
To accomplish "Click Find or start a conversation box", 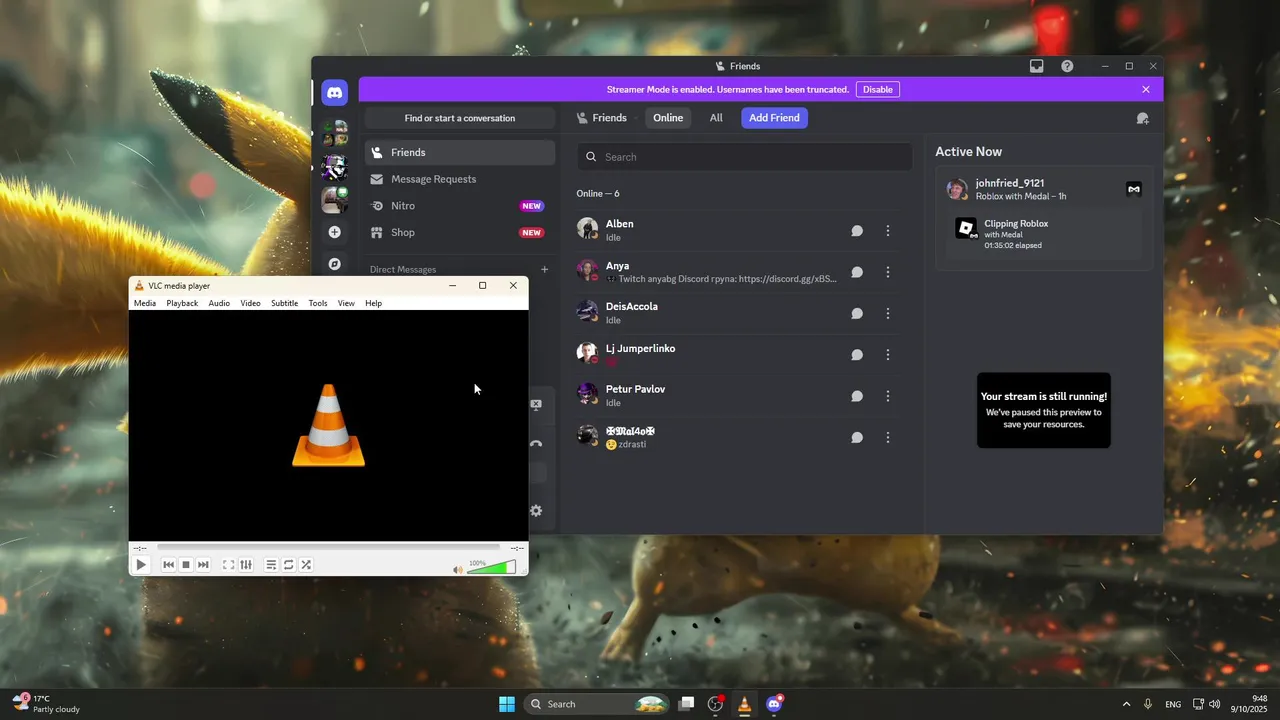I will [460, 118].
